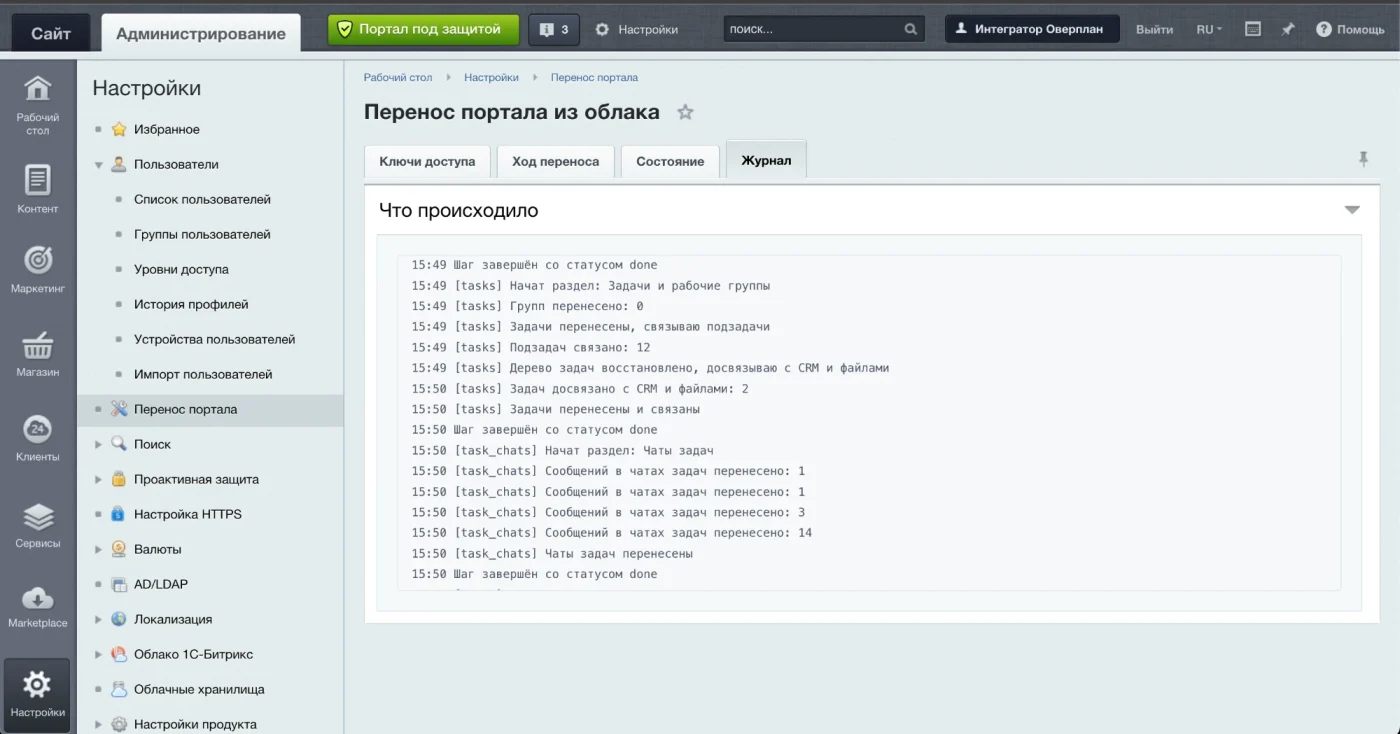The height and width of the screenshot is (734, 1400).
Task: Click the Настройки продукта gear icon
Action: 119,724
